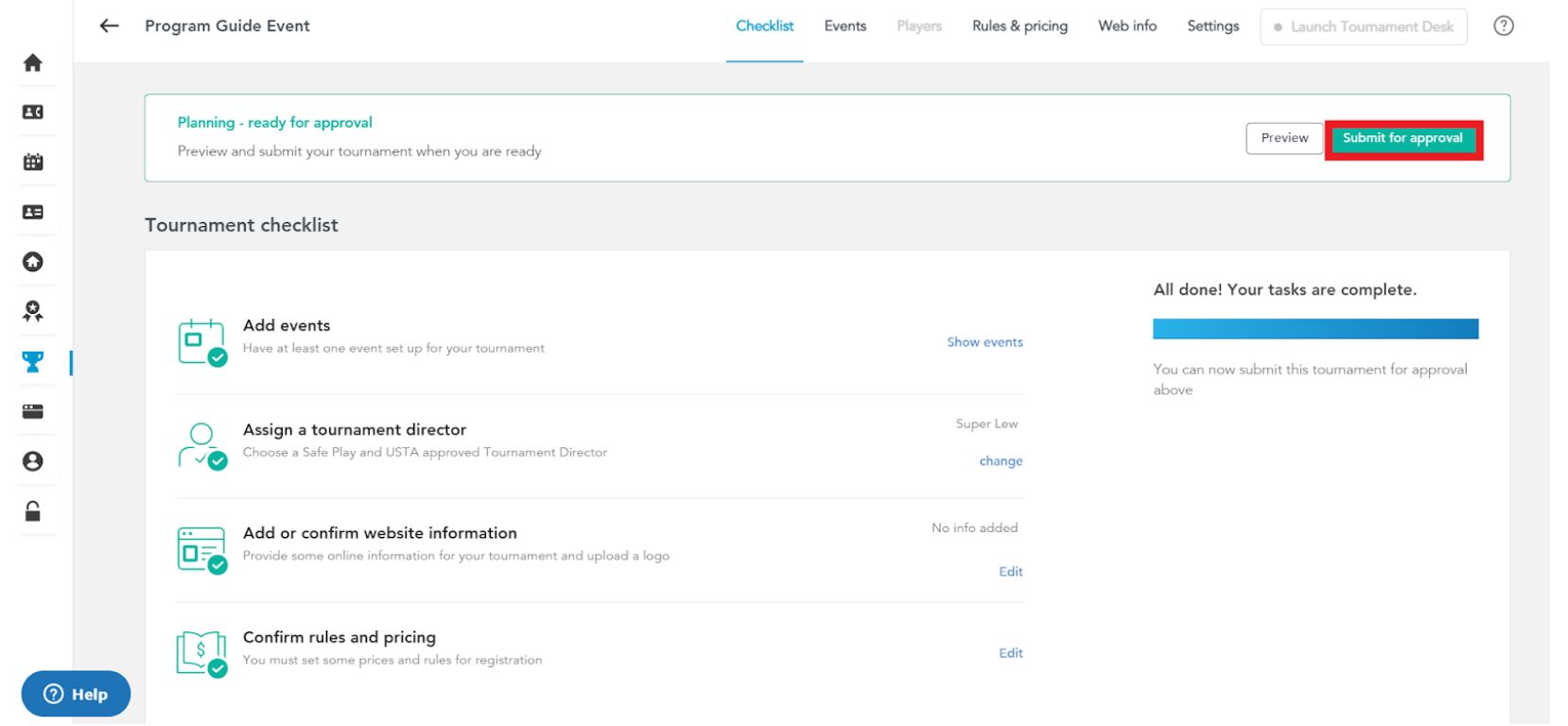Open the user profile circle icon
Screen dimensions: 1568x726
click(33, 461)
